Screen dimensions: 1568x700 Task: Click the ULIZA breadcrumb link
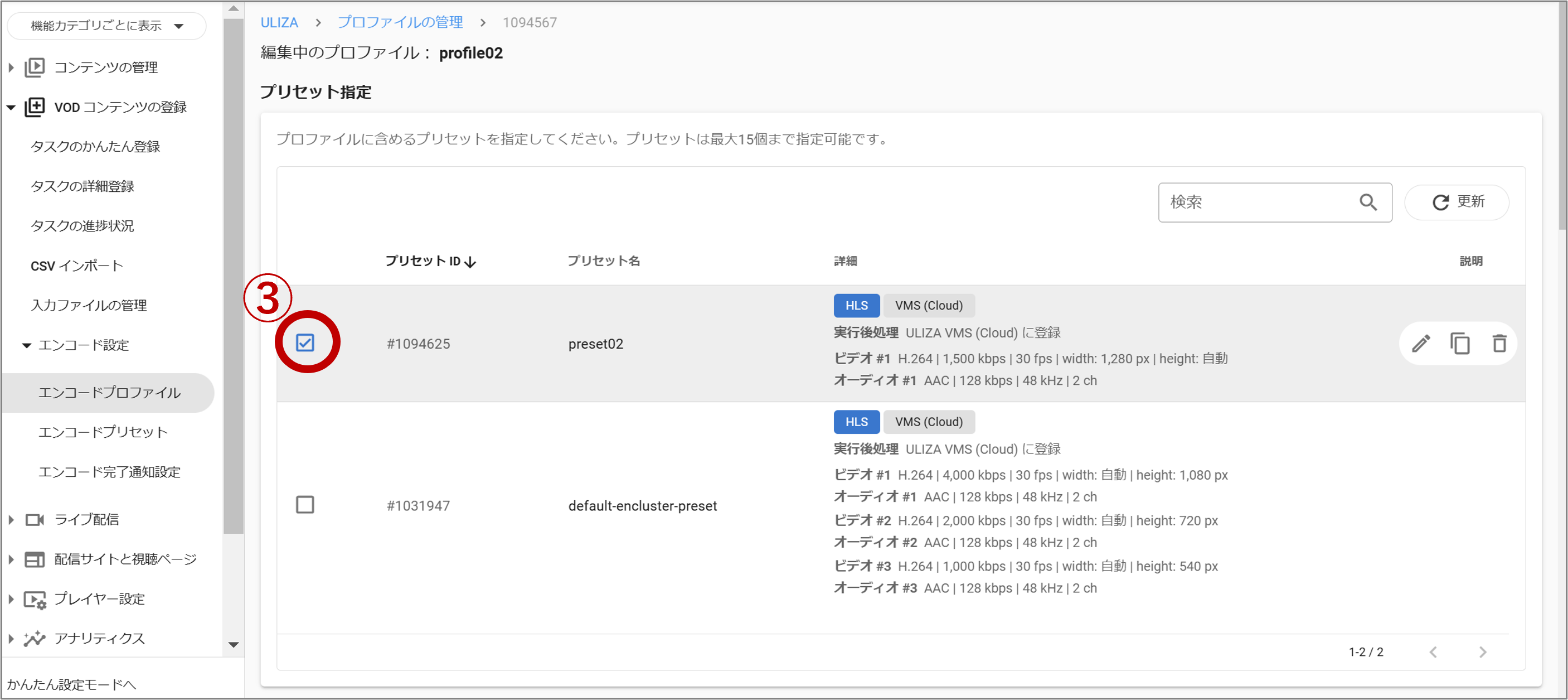click(279, 22)
